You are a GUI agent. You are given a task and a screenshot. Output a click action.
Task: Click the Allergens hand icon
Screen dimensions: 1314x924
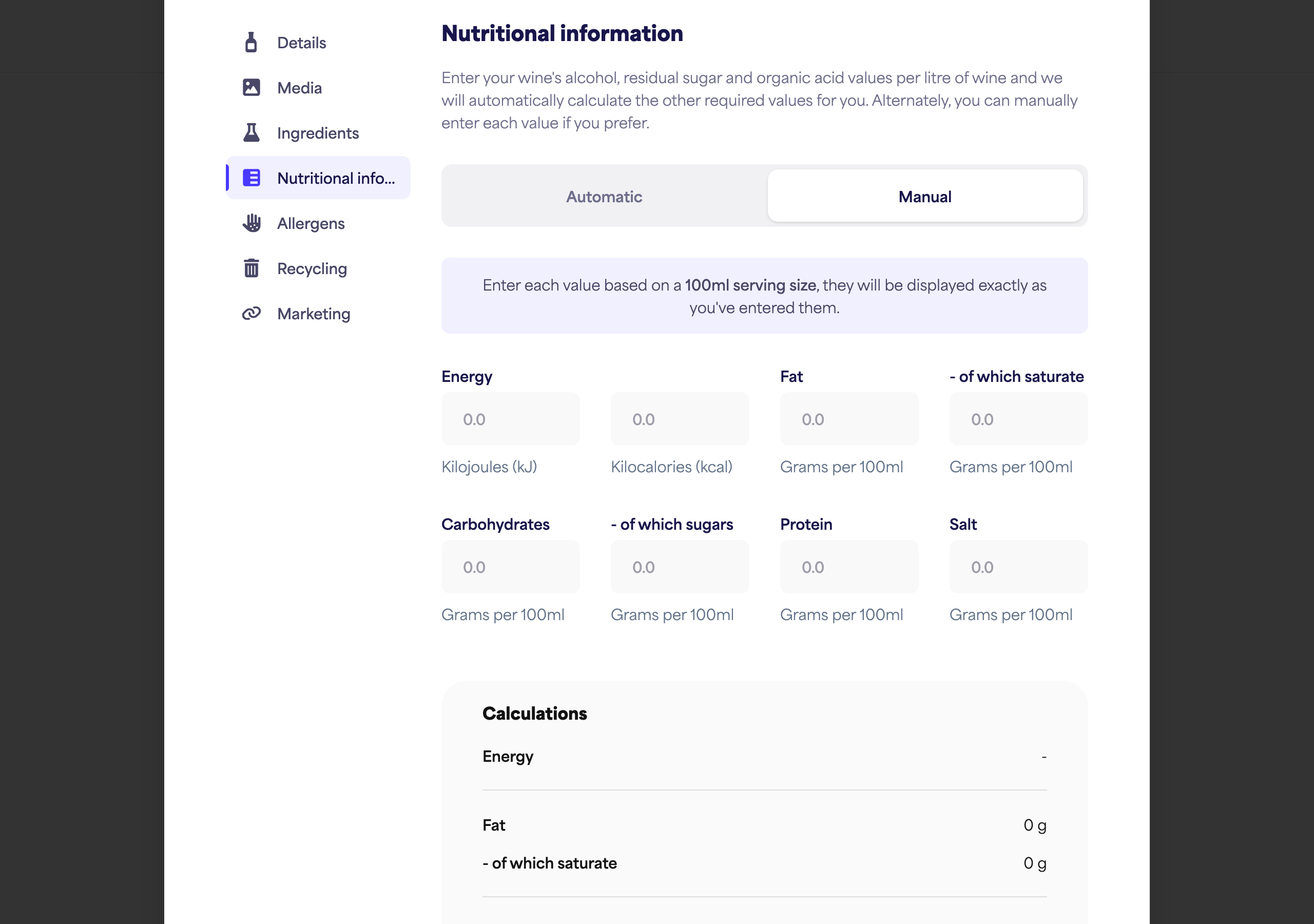pos(251,223)
